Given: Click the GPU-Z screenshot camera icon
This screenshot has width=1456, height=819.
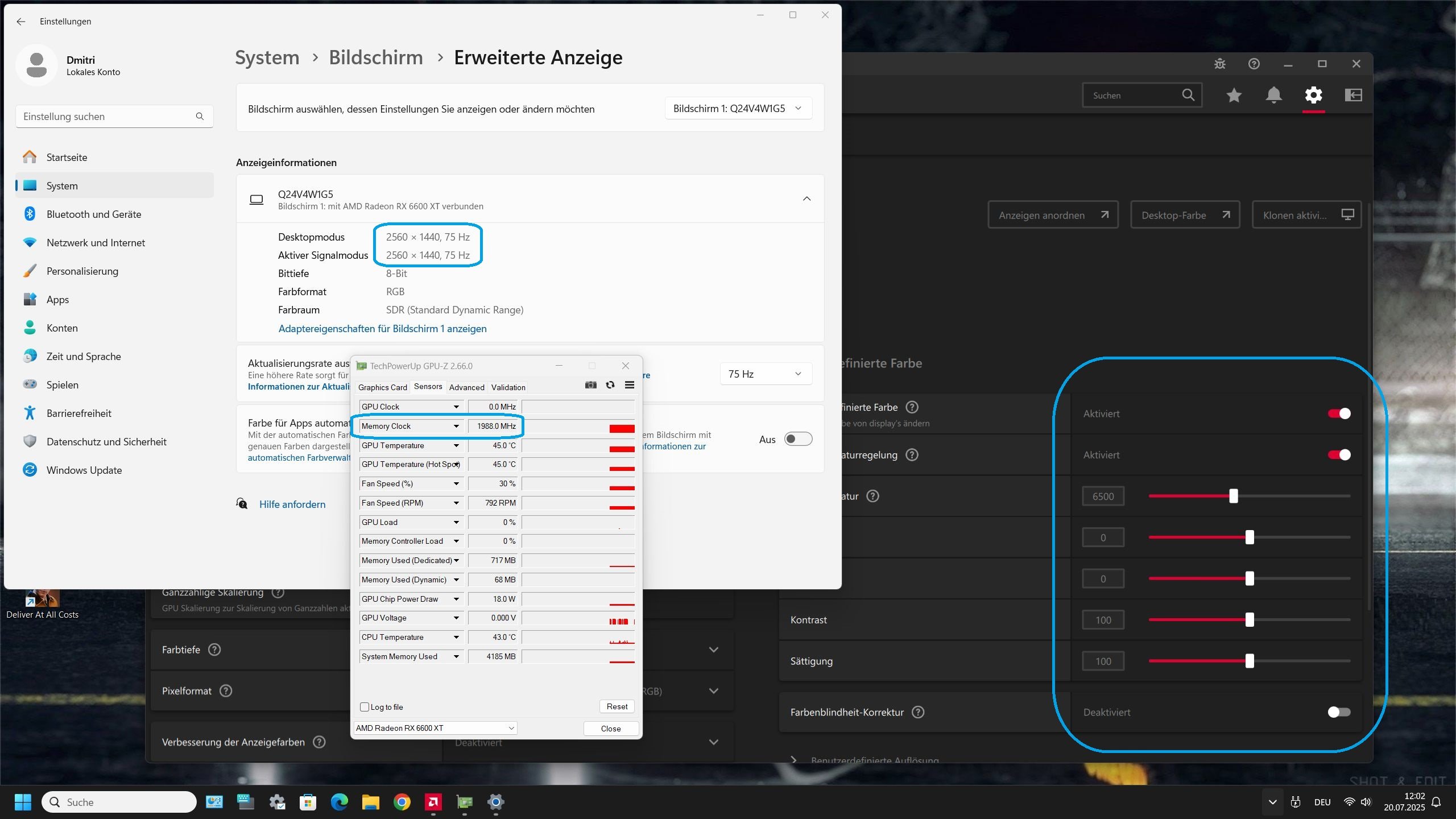Looking at the screenshot, I should click(591, 385).
